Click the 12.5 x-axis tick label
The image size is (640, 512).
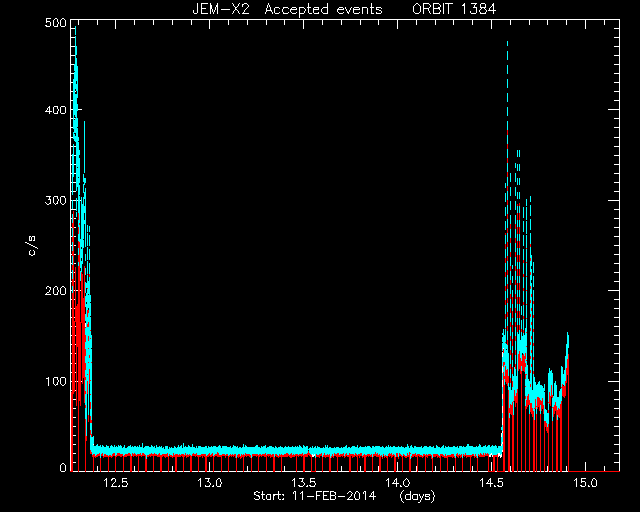[116, 483]
